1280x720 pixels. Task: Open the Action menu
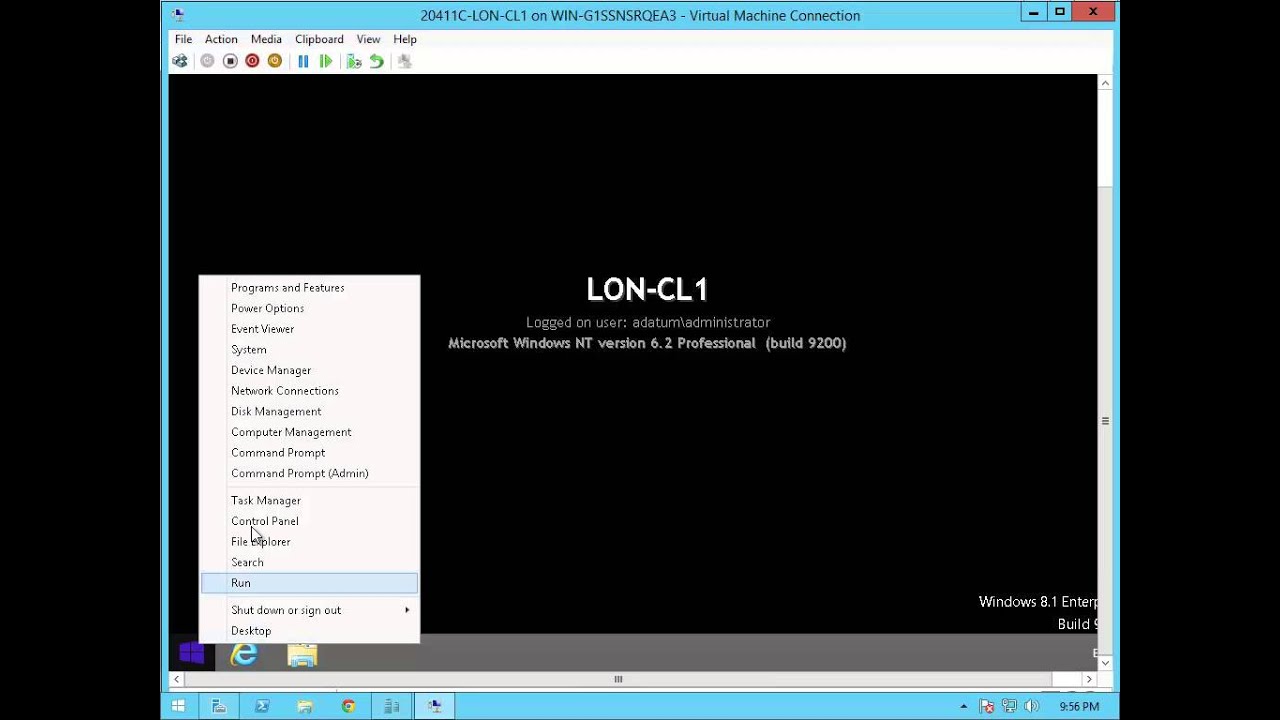click(x=221, y=39)
